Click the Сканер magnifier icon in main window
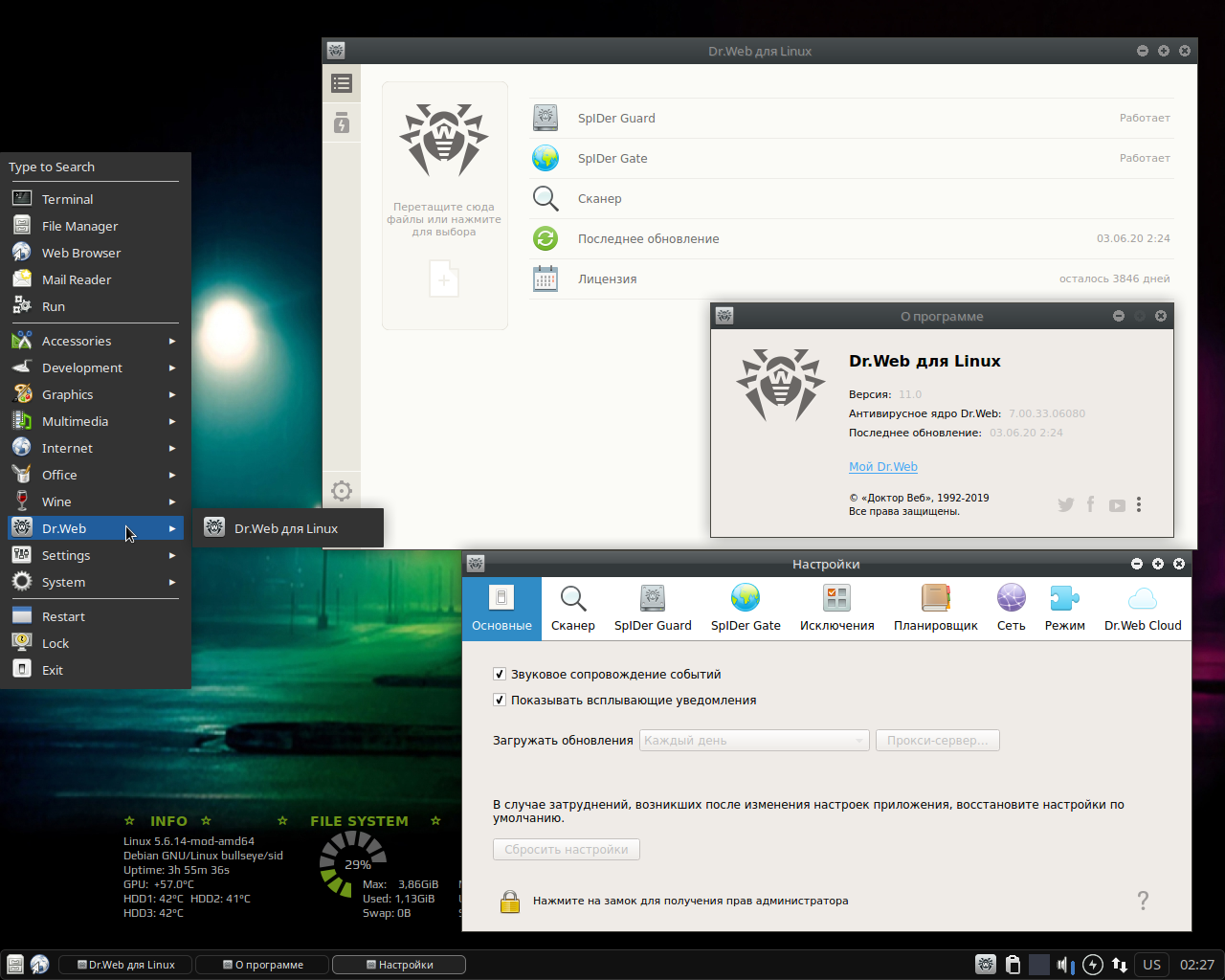This screenshot has height=980, width=1225. 546,198
